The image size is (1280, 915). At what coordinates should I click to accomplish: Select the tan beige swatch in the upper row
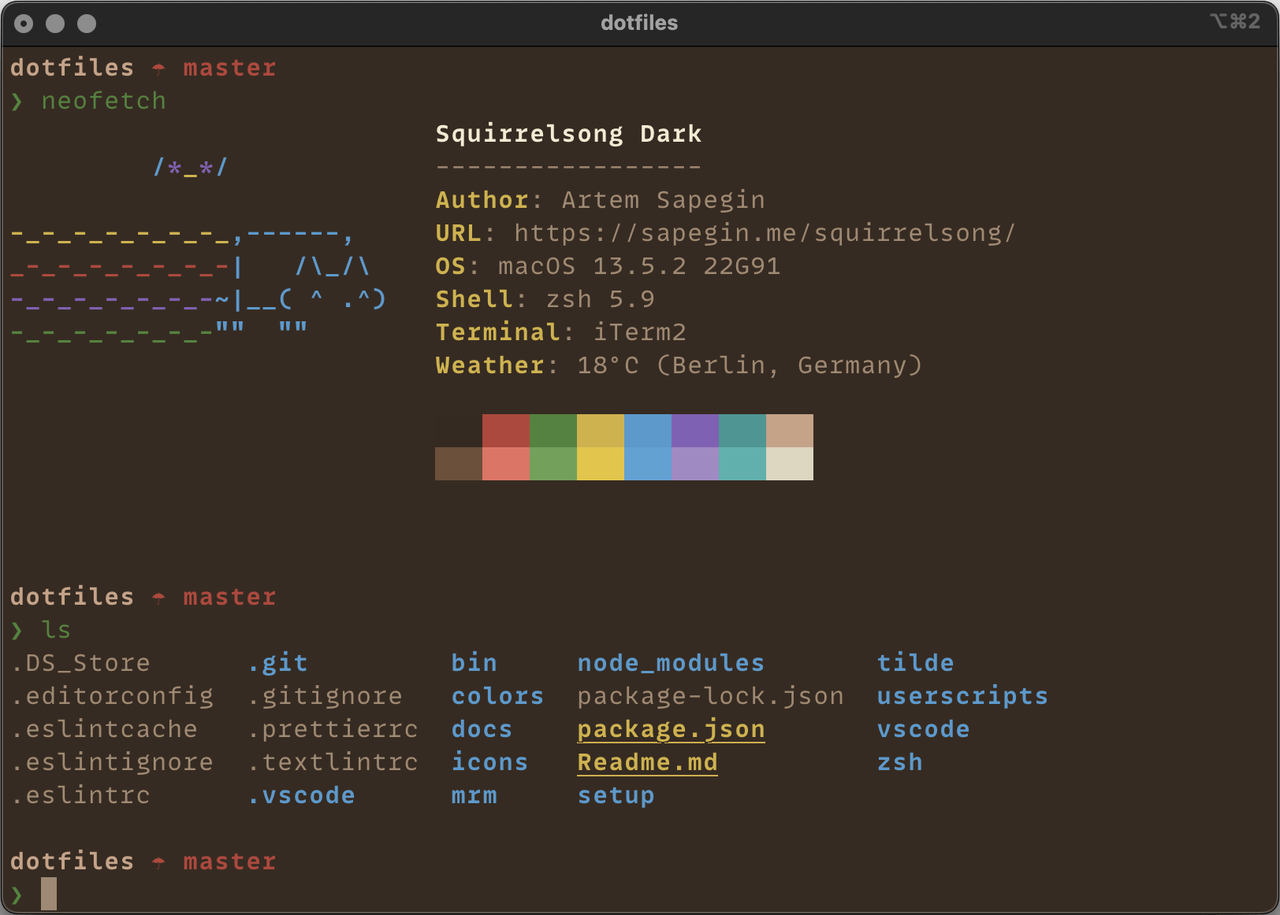(790, 430)
